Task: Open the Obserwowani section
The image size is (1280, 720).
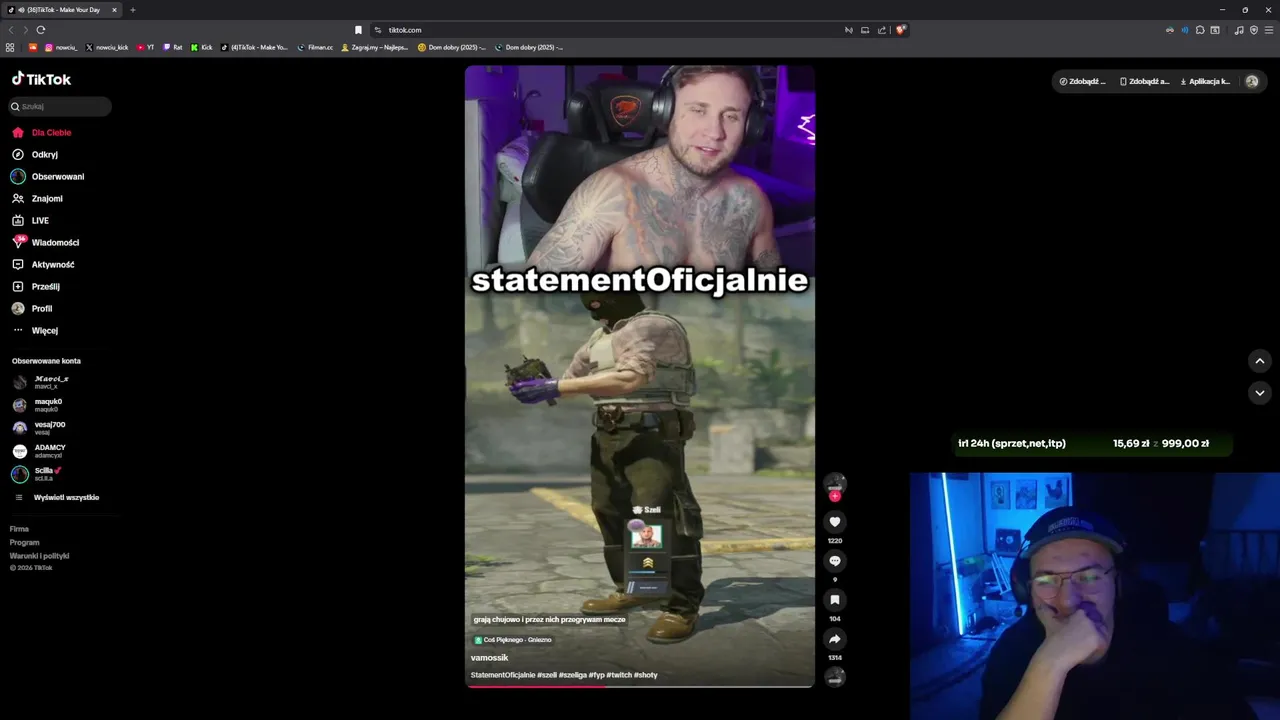Action: click(x=48, y=176)
